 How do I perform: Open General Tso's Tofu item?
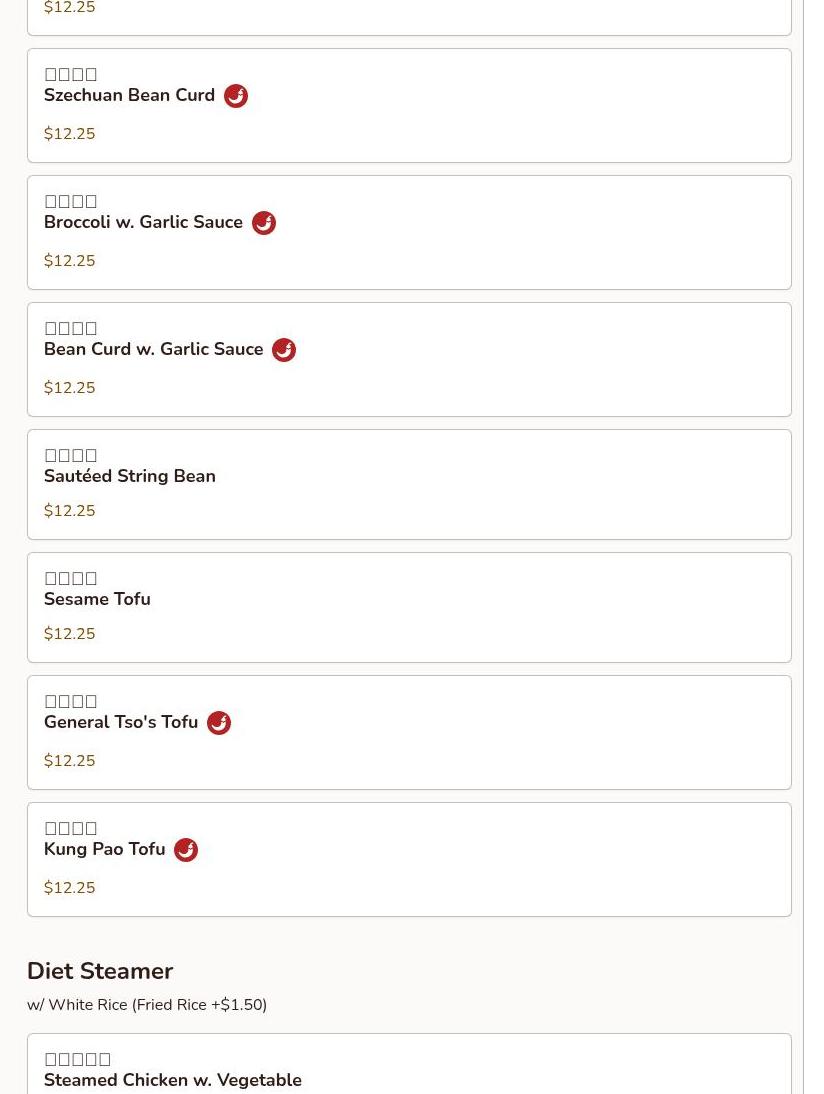pyautogui.click(x=121, y=723)
